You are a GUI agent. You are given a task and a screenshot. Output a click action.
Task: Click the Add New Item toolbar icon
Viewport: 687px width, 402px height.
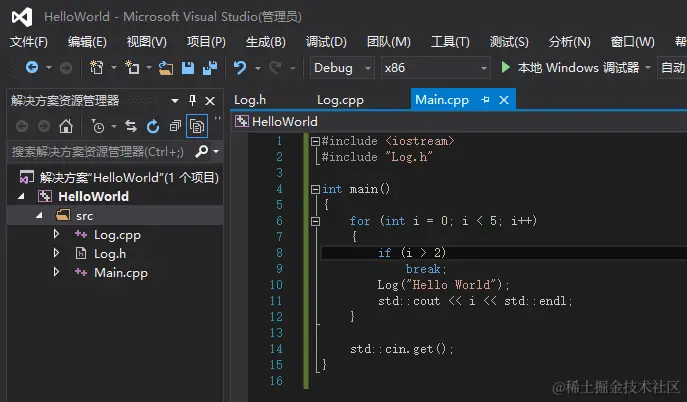tap(132, 67)
